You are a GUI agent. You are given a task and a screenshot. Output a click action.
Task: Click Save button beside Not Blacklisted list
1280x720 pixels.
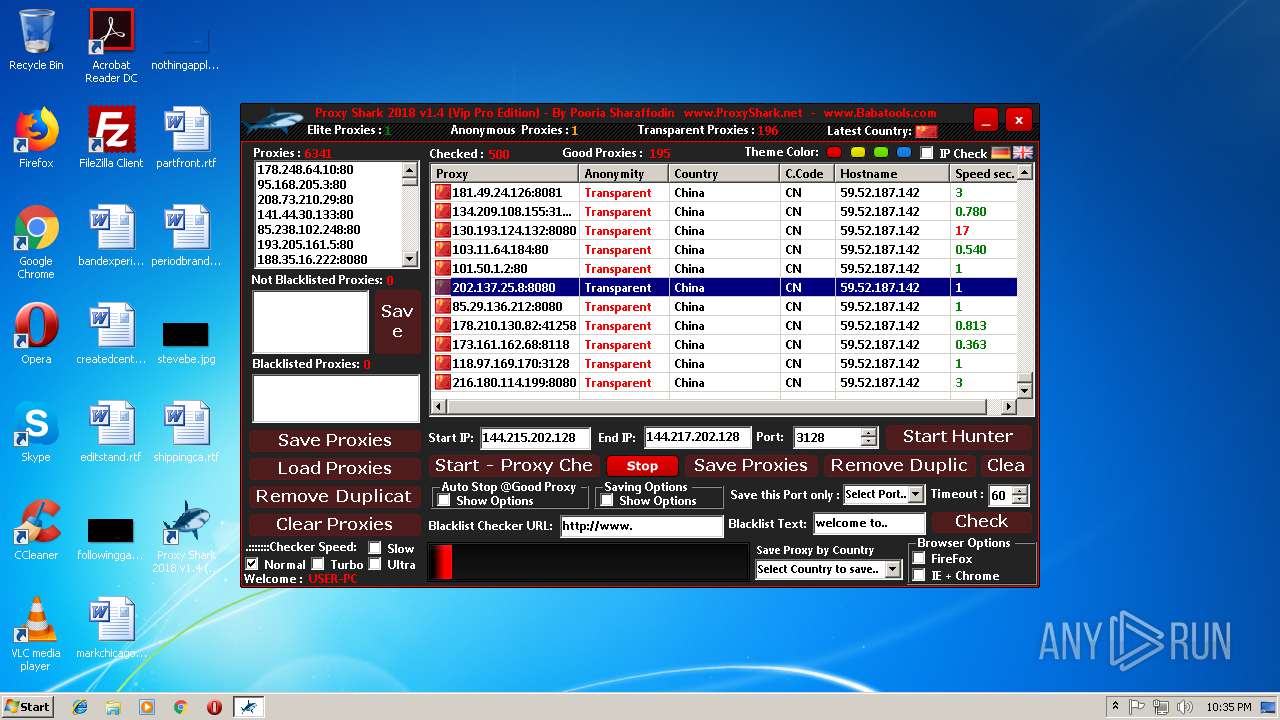click(397, 322)
